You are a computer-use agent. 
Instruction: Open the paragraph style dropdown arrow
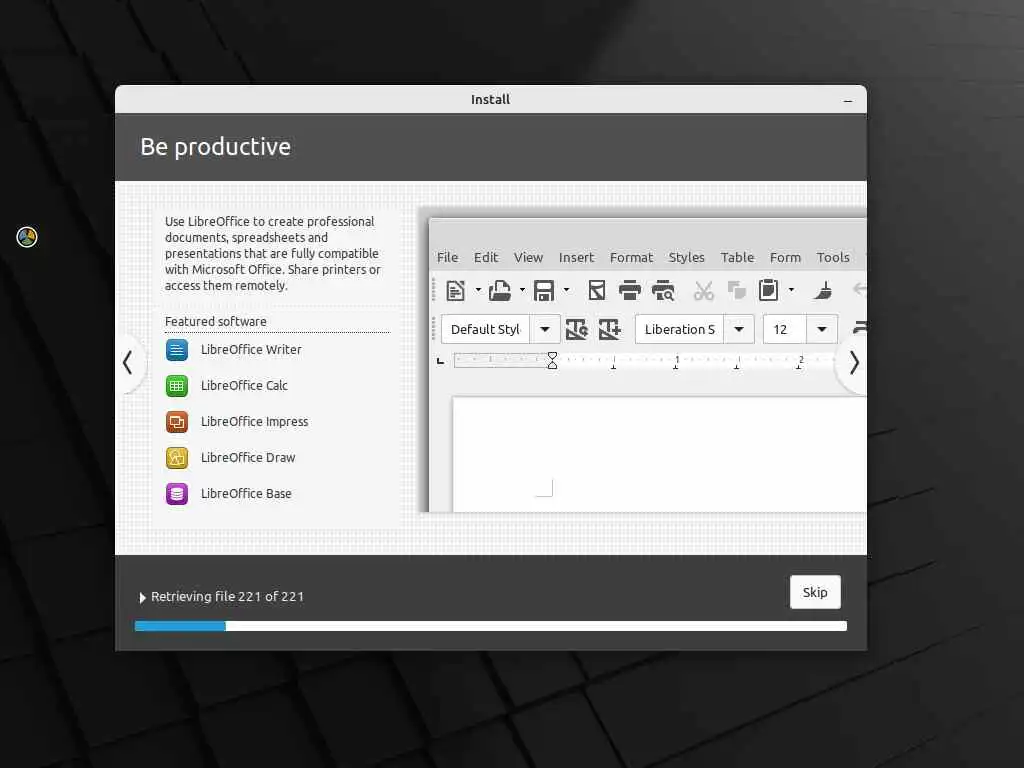coord(545,329)
